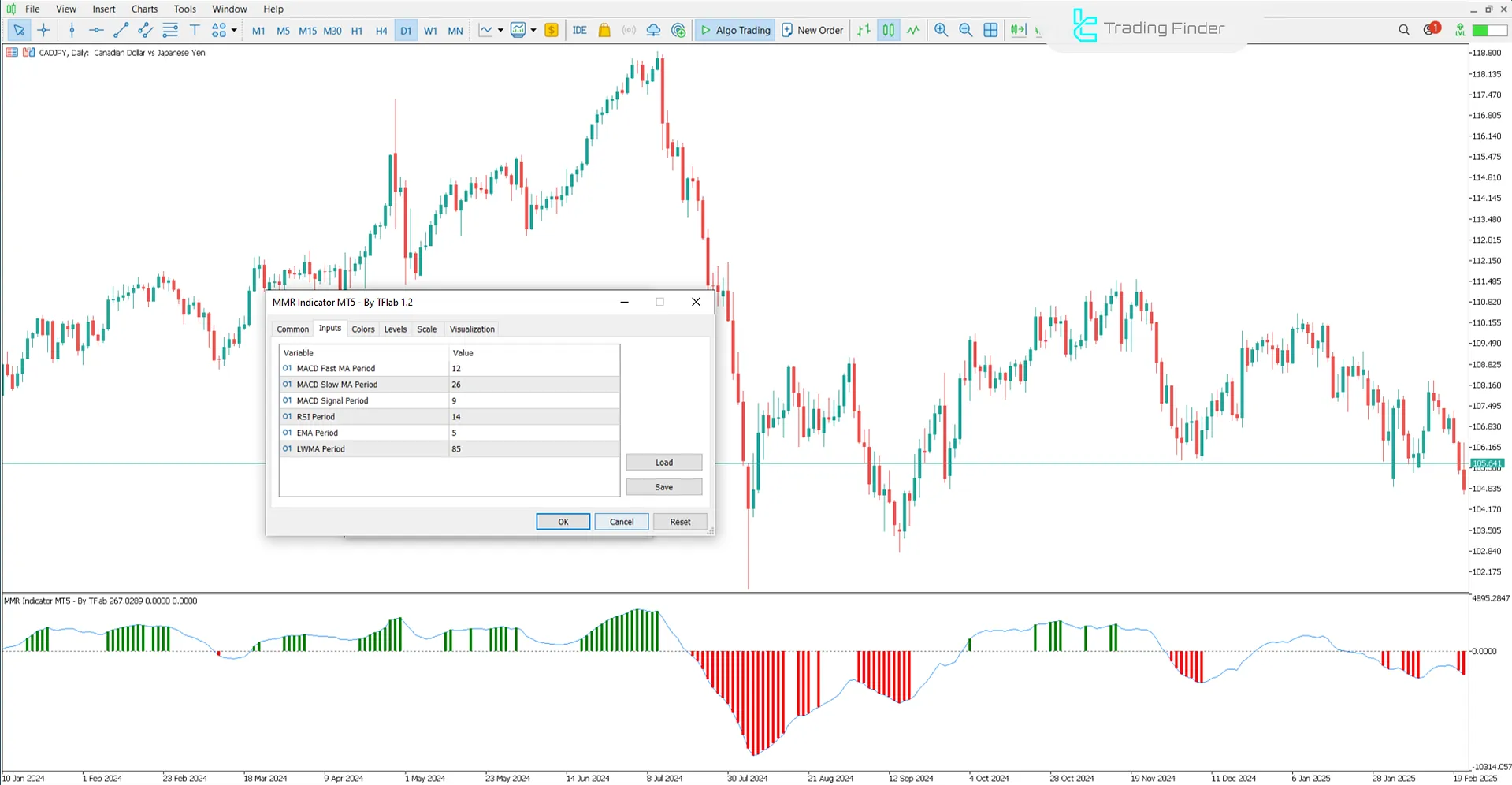1512x785 pixels.
Task: Expand the line chart type dropdown
Action: coord(500,30)
